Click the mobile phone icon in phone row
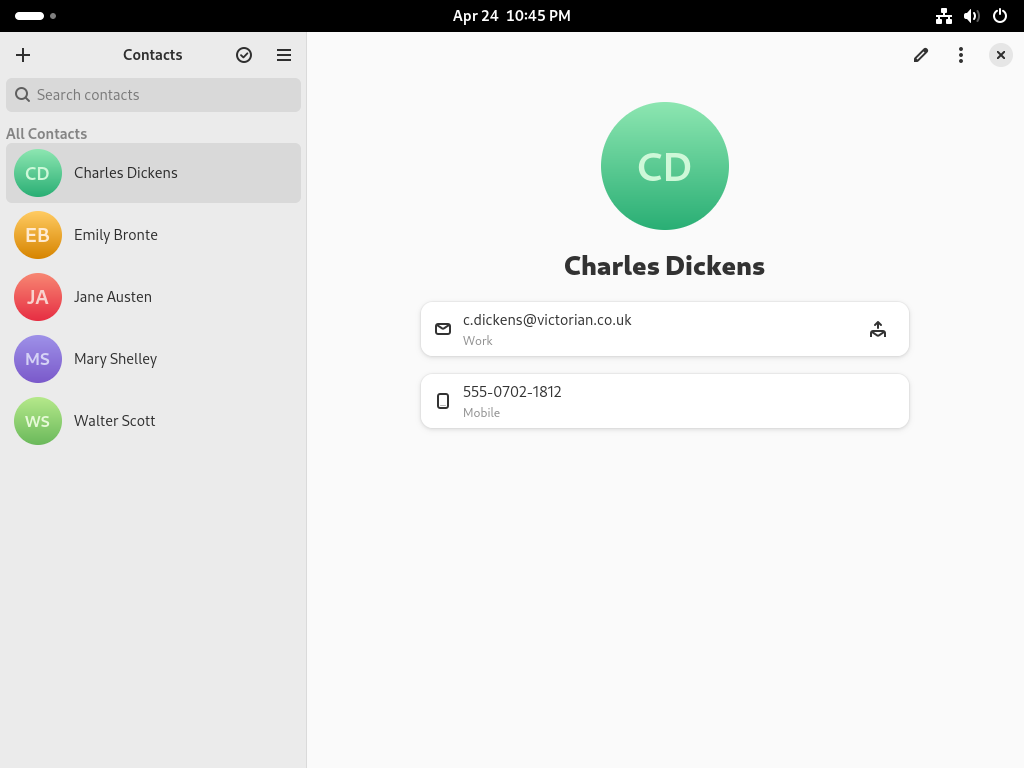The height and width of the screenshot is (768, 1024). (x=443, y=401)
